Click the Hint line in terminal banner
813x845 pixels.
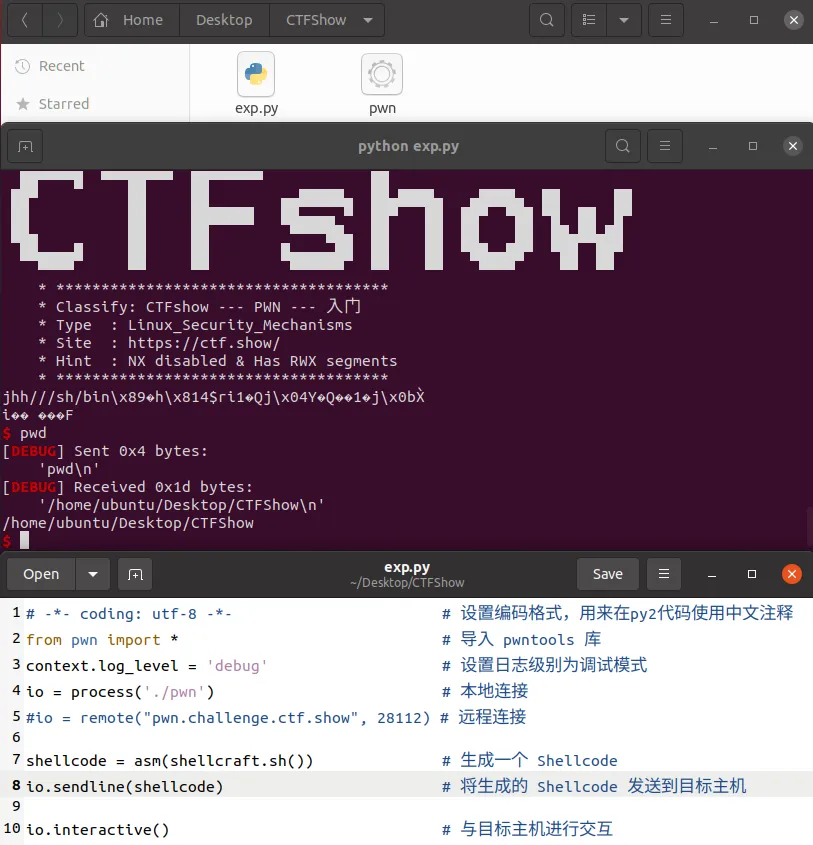click(218, 361)
